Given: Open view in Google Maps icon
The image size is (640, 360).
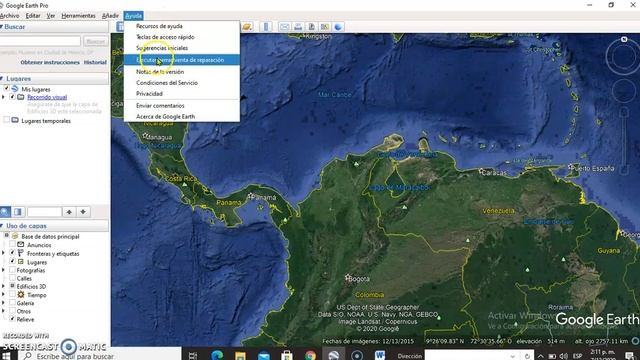Looking at the screenshot, I should (325, 27).
